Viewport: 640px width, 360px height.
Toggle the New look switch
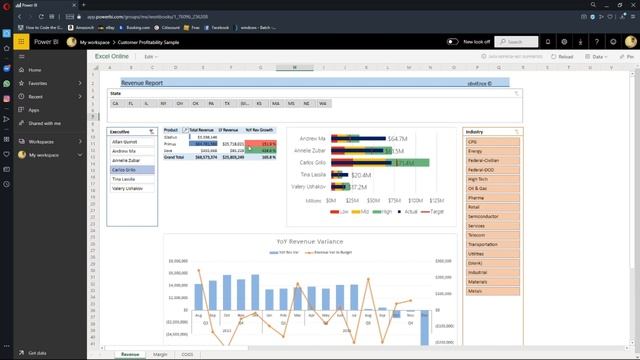pyautogui.click(x=452, y=42)
